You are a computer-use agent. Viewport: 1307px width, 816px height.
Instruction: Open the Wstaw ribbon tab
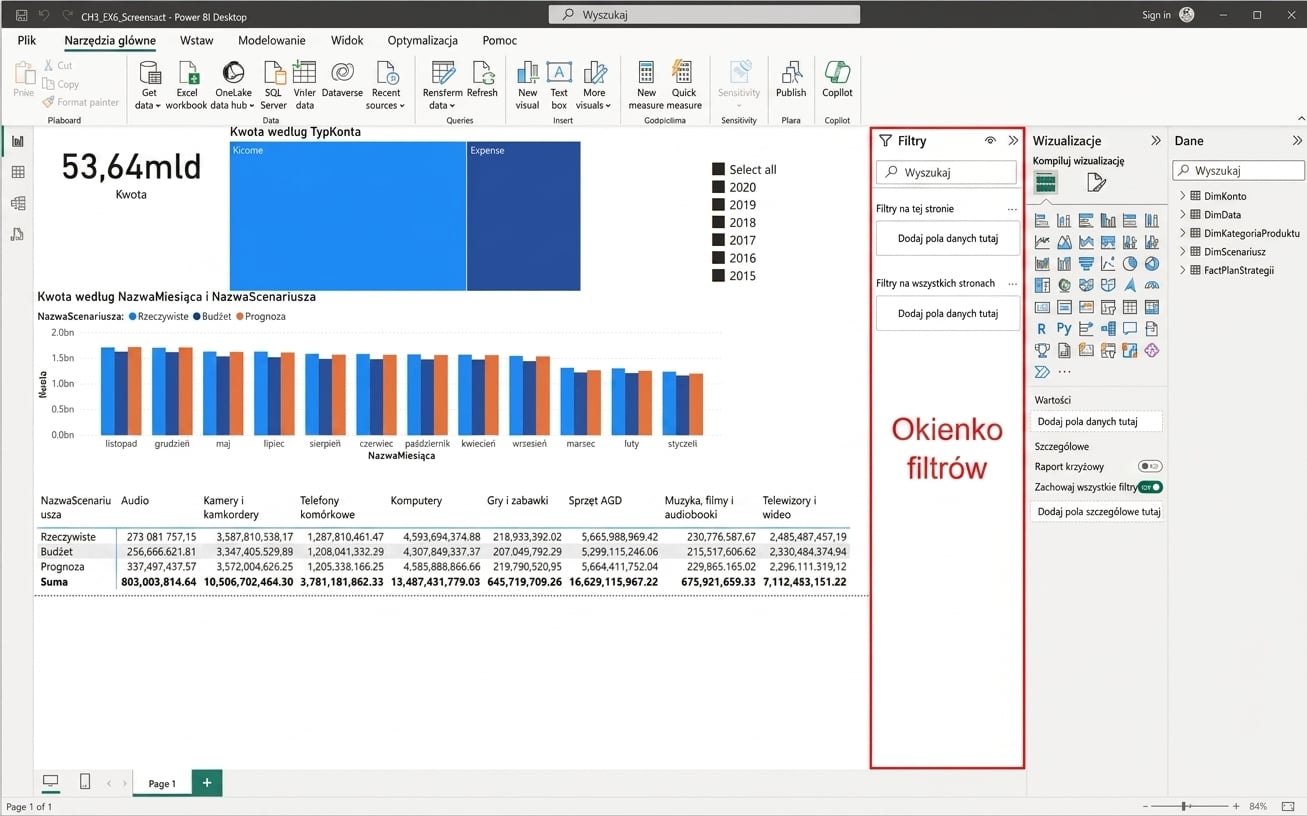(x=197, y=41)
